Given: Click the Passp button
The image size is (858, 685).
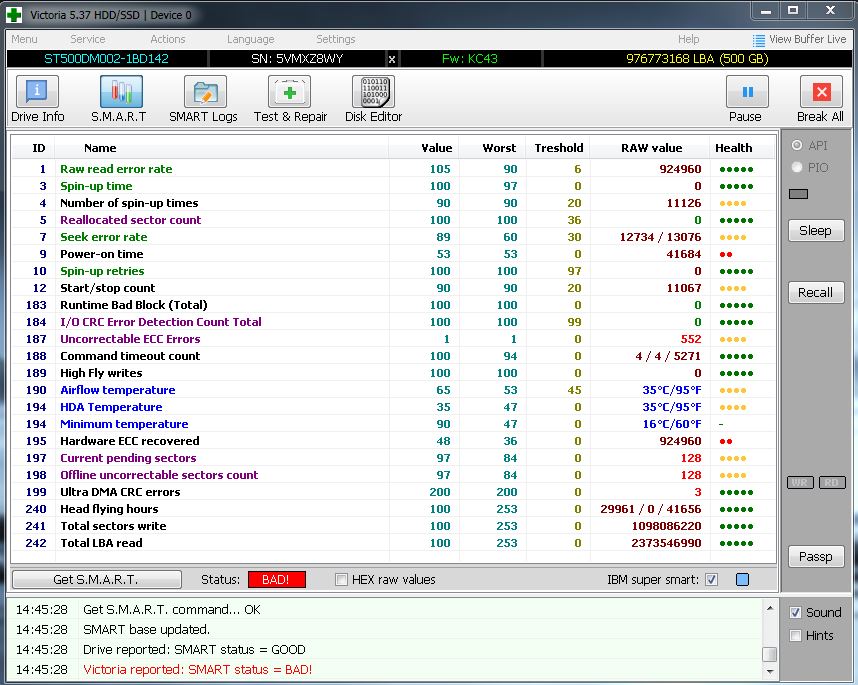Looking at the screenshot, I should (x=816, y=556).
